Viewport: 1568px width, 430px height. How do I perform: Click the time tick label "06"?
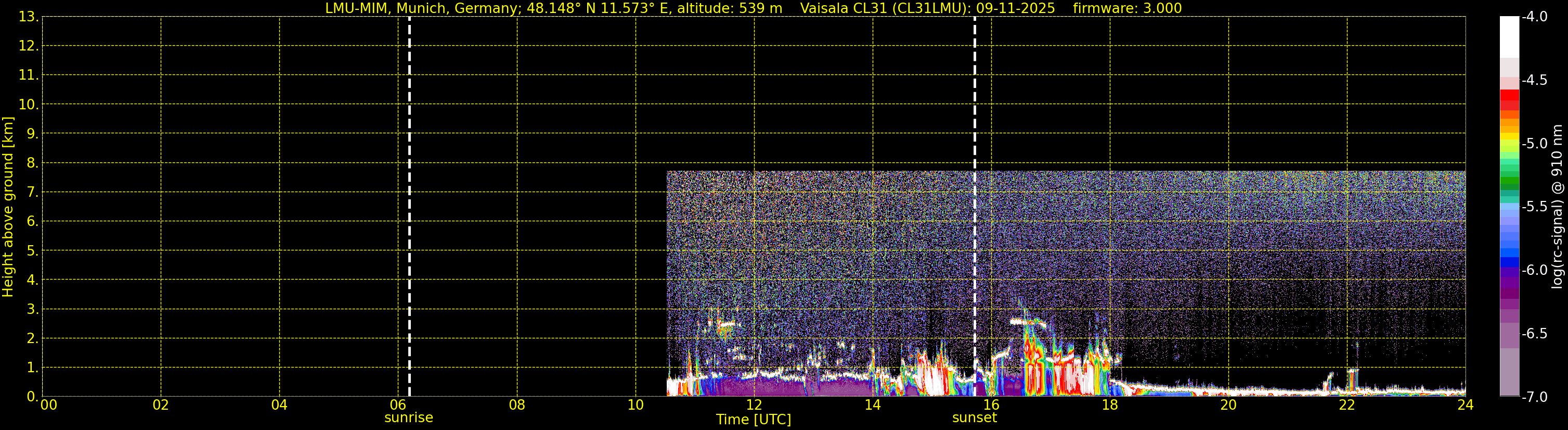point(398,405)
